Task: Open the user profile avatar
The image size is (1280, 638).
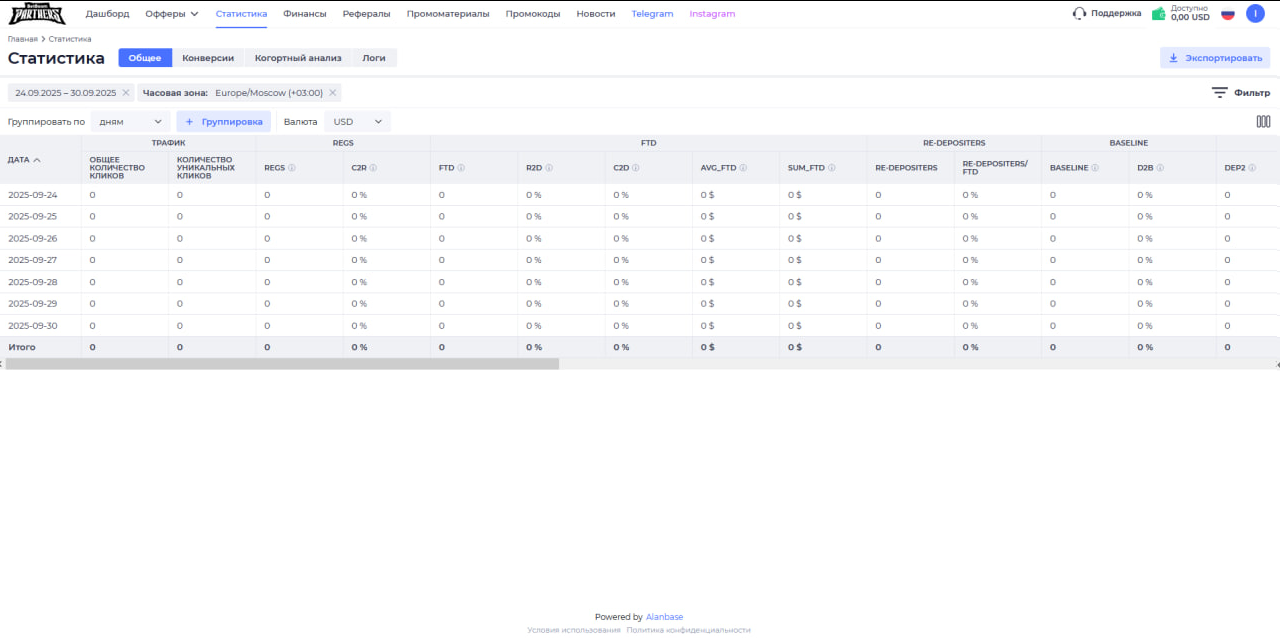Action: (1255, 14)
